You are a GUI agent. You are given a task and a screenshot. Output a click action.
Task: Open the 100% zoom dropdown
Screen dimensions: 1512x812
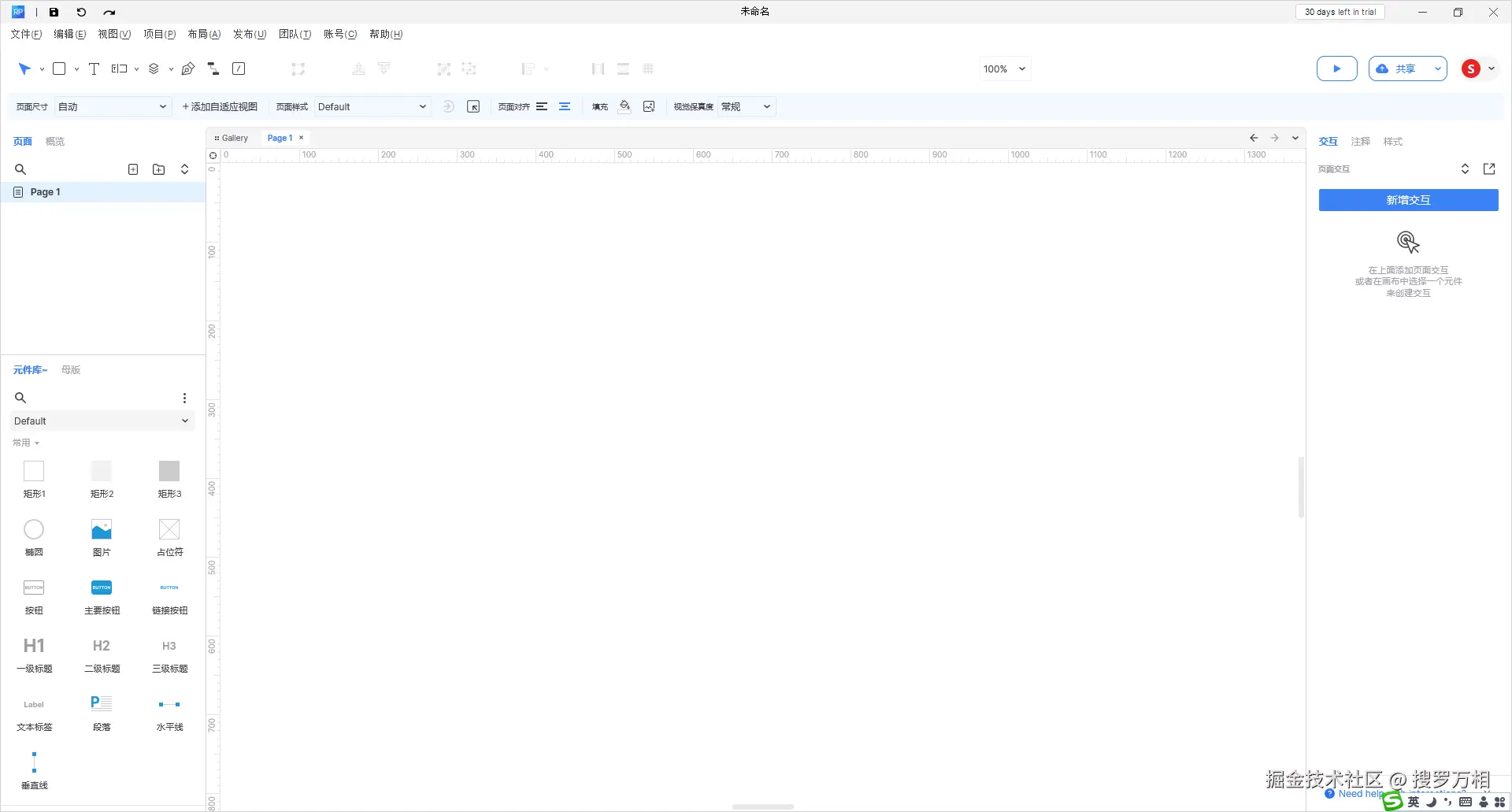click(1005, 69)
